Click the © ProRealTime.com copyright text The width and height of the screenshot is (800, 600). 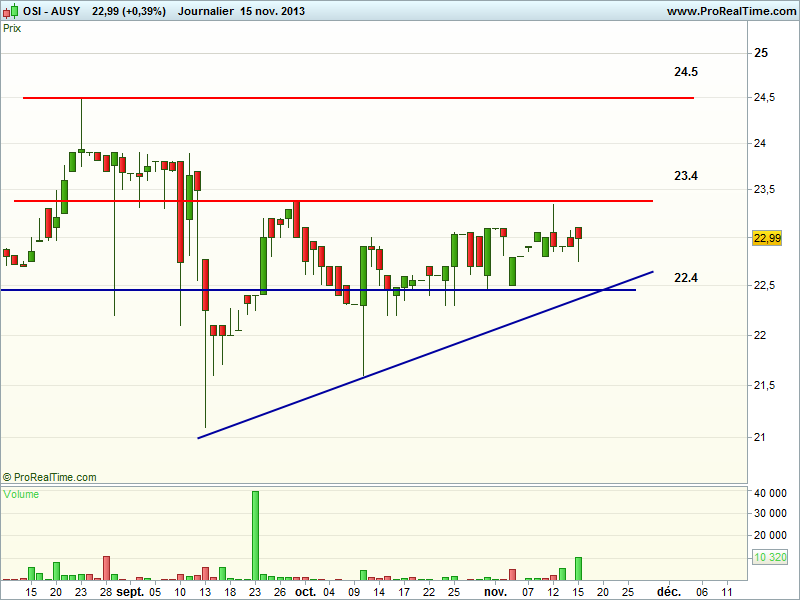(50, 478)
